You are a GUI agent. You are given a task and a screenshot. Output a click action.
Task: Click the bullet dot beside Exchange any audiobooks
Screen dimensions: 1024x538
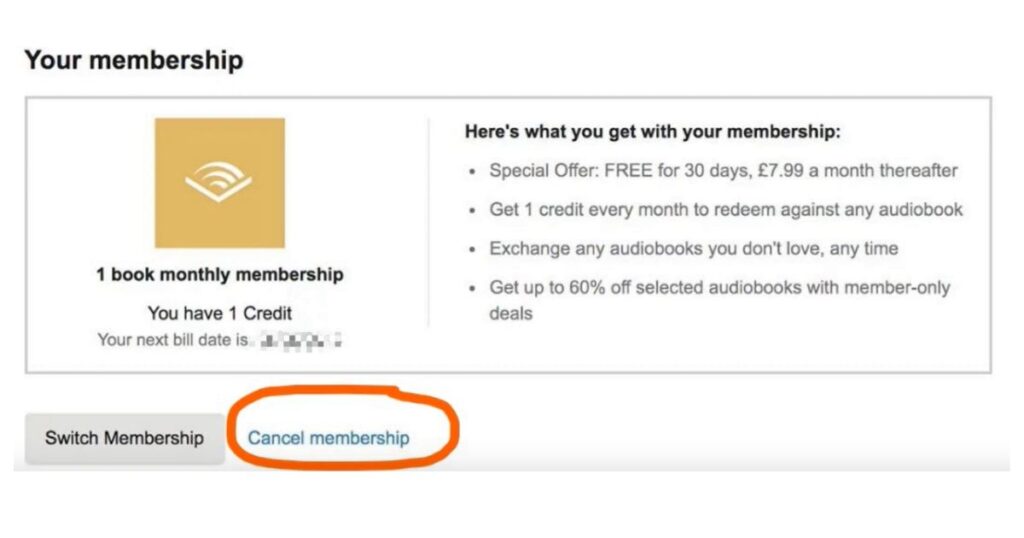(x=472, y=250)
